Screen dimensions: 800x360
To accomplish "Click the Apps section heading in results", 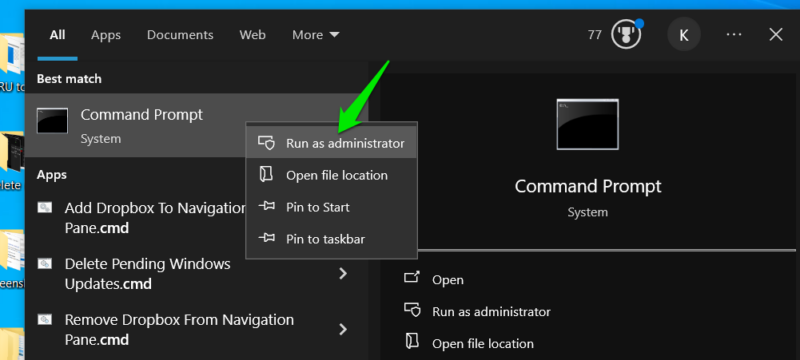I will coord(52,175).
